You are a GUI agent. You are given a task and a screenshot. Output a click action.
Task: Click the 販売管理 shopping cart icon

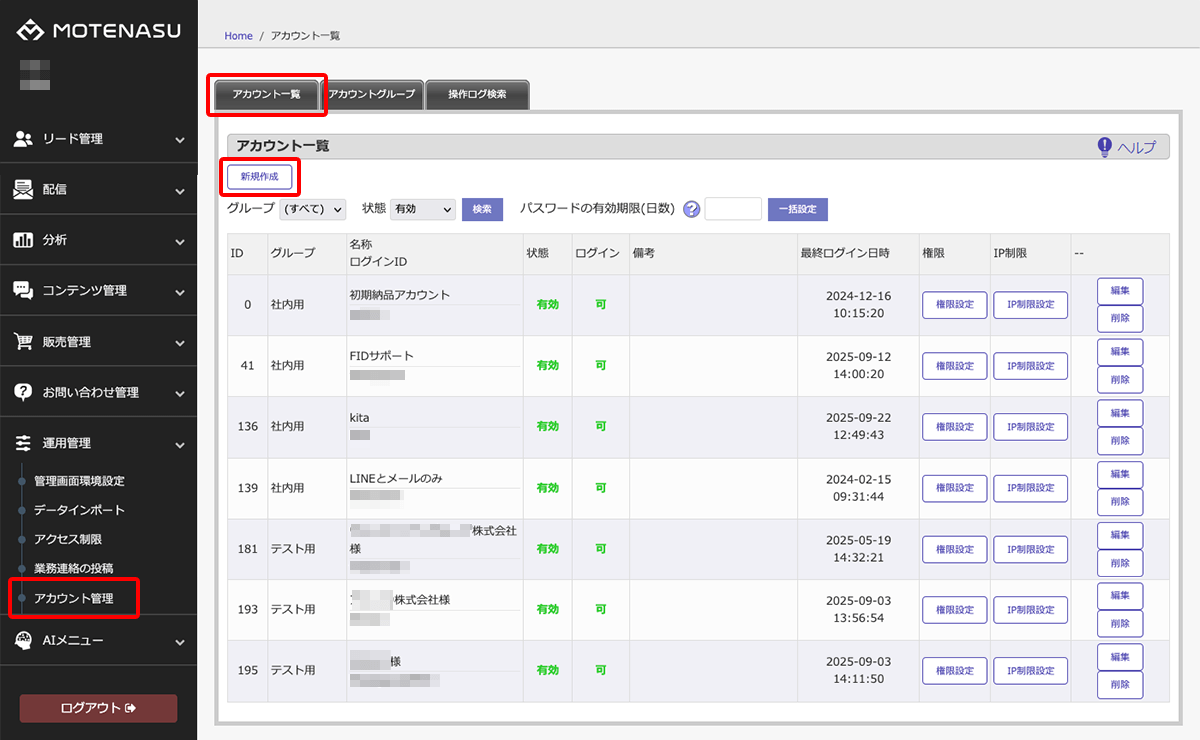(23, 342)
